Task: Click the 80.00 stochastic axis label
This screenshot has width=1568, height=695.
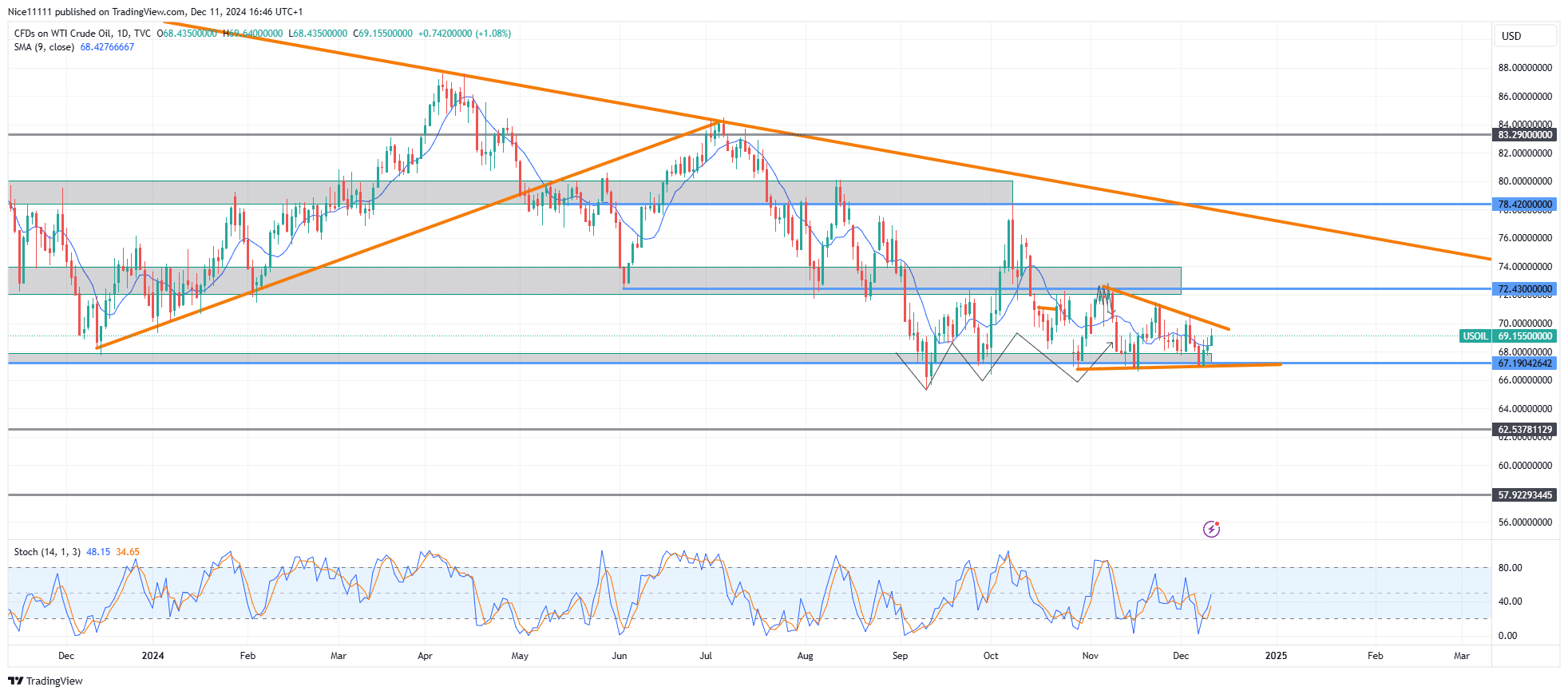Action: click(1510, 568)
